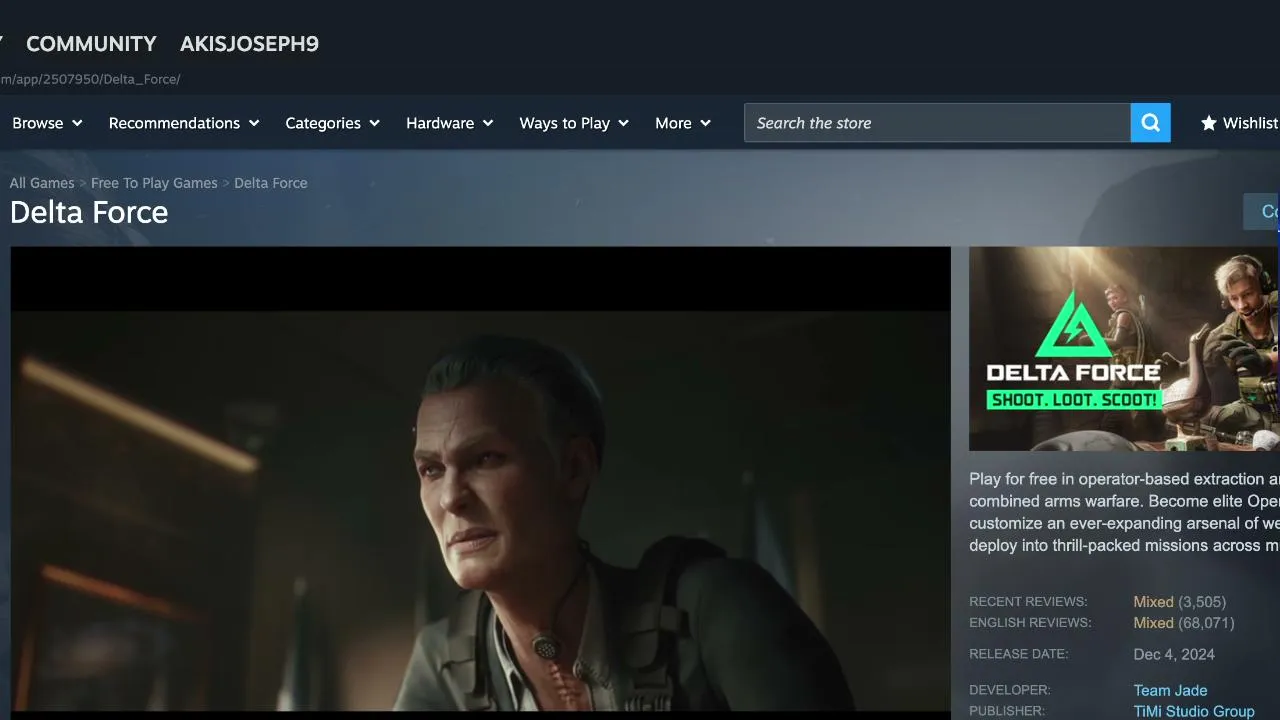The height and width of the screenshot is (720, 1280).
Task: Click the English reviews Mixed rating
Action: coord(1153,623)
